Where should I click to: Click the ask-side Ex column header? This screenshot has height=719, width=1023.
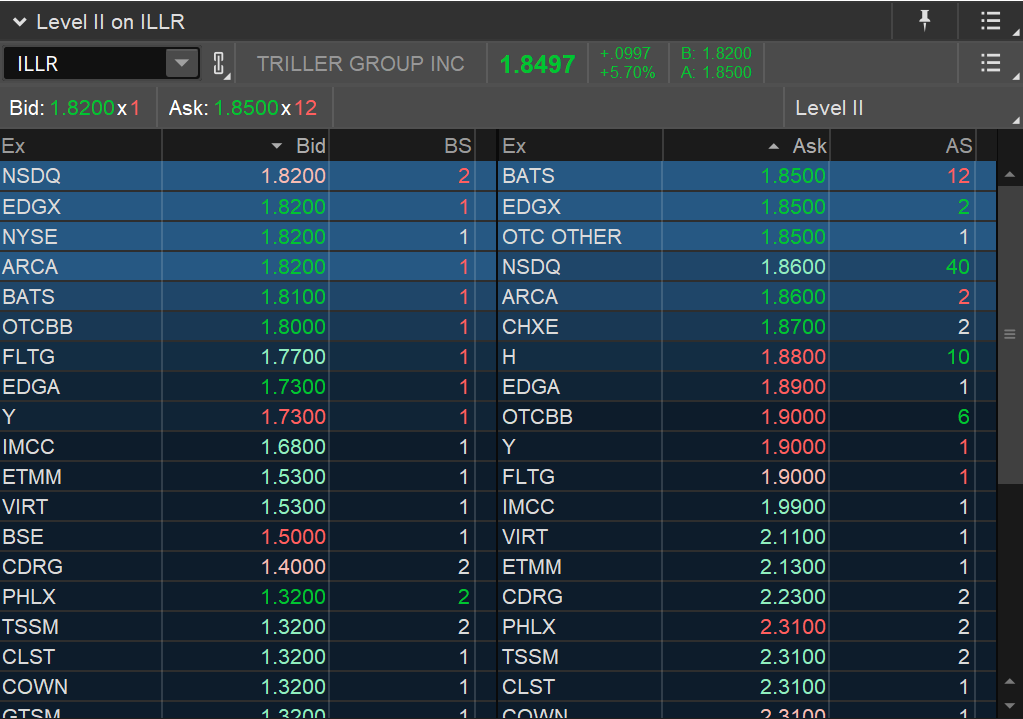click(581, 145)
